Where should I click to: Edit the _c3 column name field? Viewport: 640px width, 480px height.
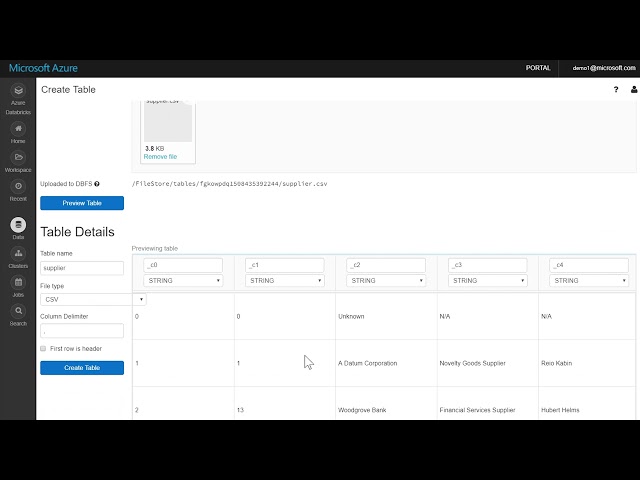(487, 265)
